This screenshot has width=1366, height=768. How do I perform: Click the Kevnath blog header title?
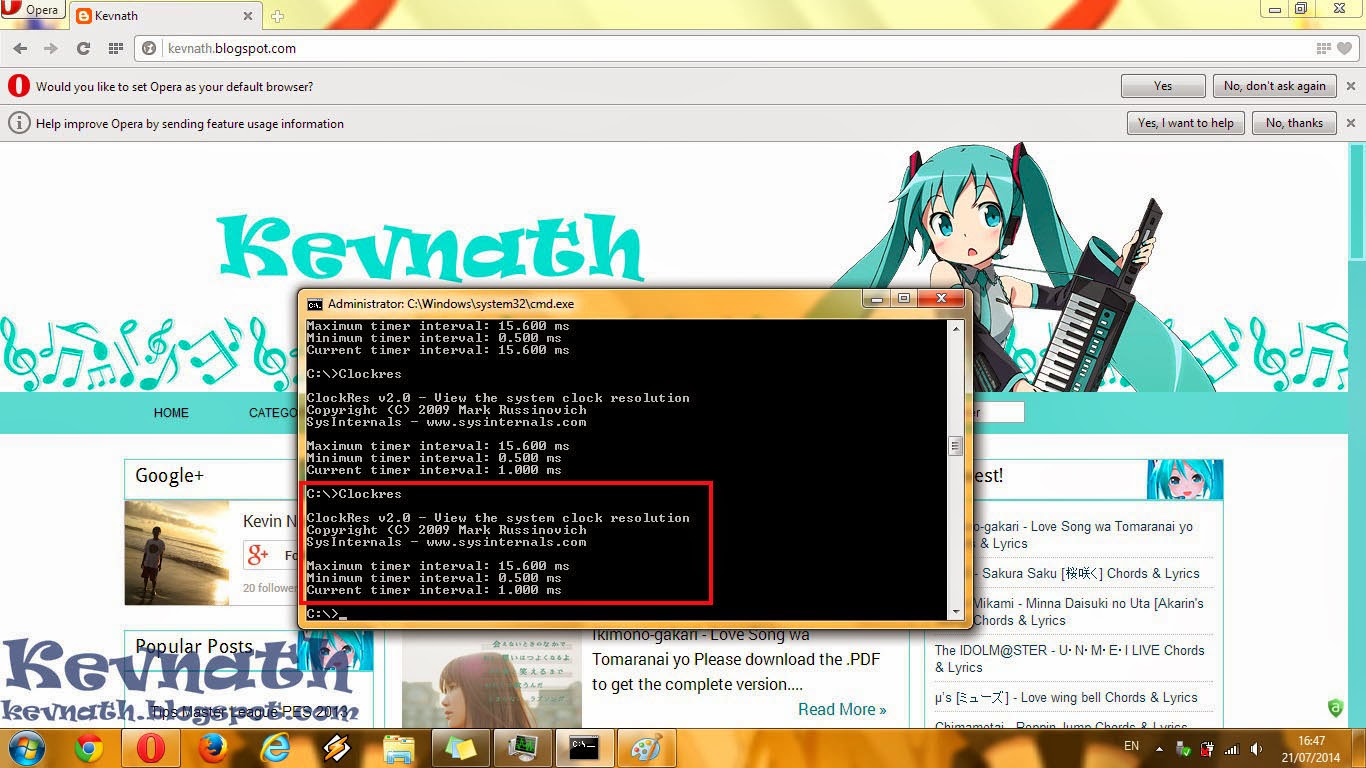430,246
